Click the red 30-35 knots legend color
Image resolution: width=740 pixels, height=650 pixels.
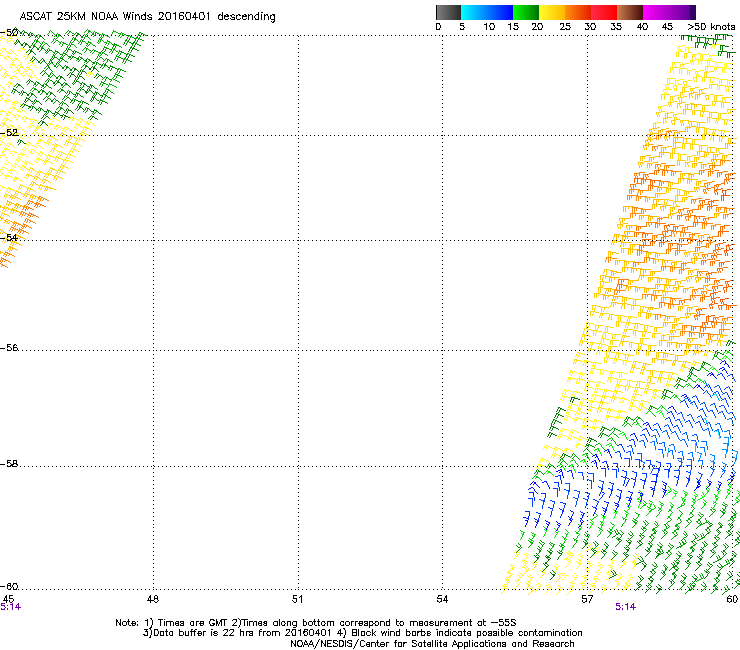tap(604, 12)
